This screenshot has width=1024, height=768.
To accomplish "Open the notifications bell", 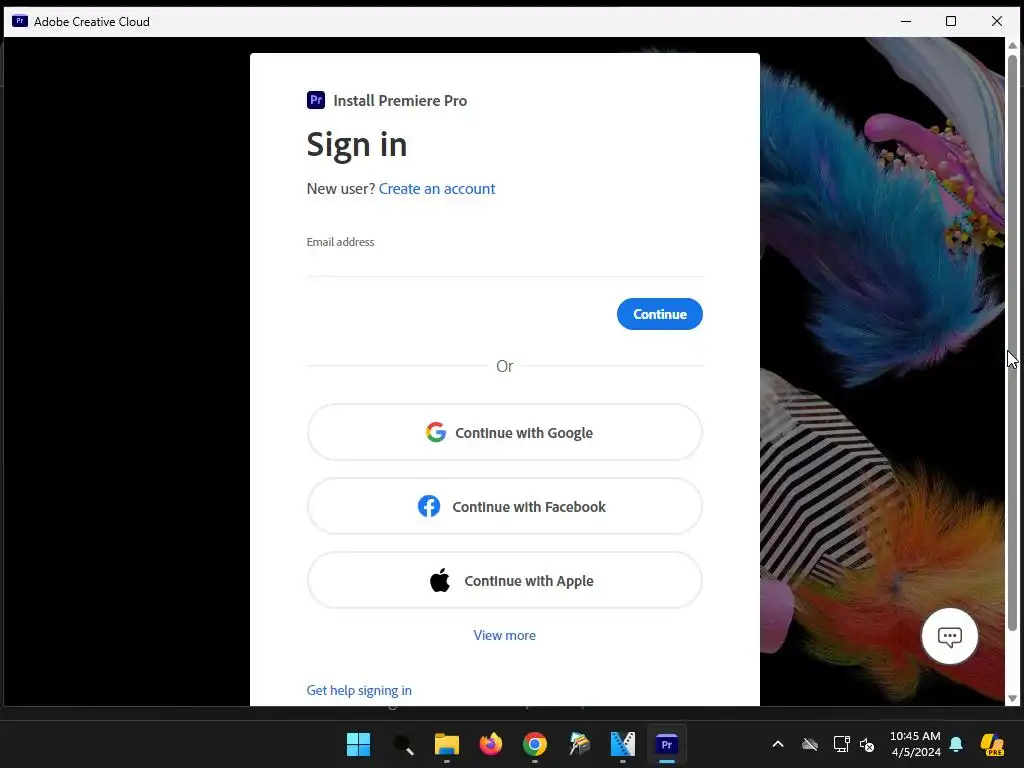I will click(956, 744).
